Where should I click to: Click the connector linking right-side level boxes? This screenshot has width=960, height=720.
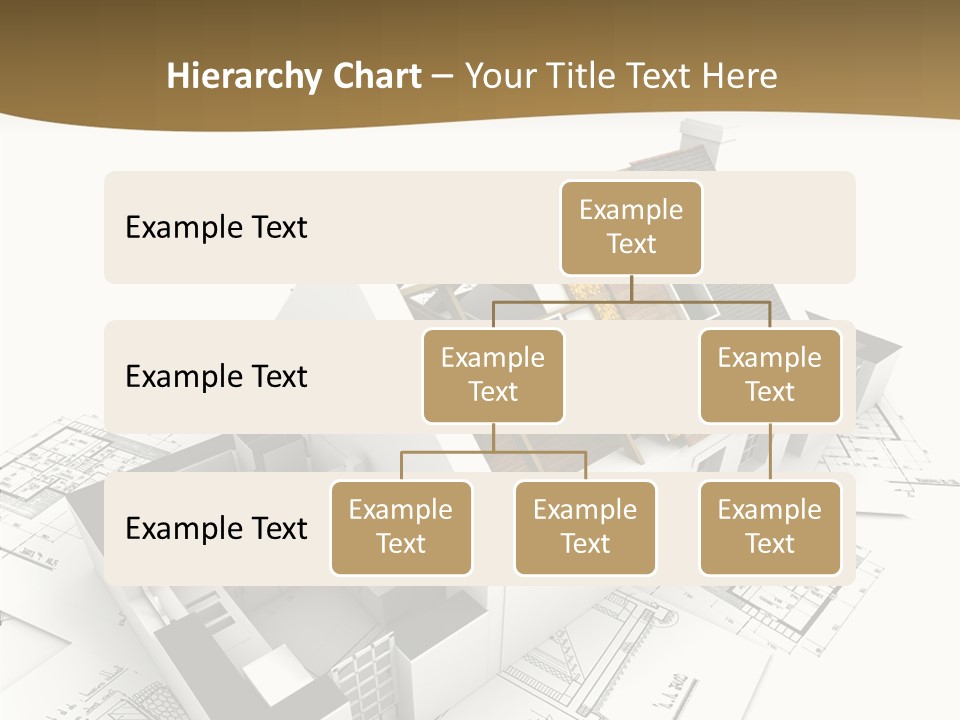[770, 450]
